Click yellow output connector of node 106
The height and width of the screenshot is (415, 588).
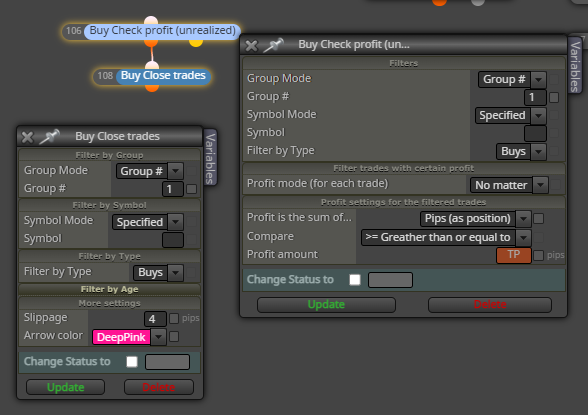[x=196, y=42]
